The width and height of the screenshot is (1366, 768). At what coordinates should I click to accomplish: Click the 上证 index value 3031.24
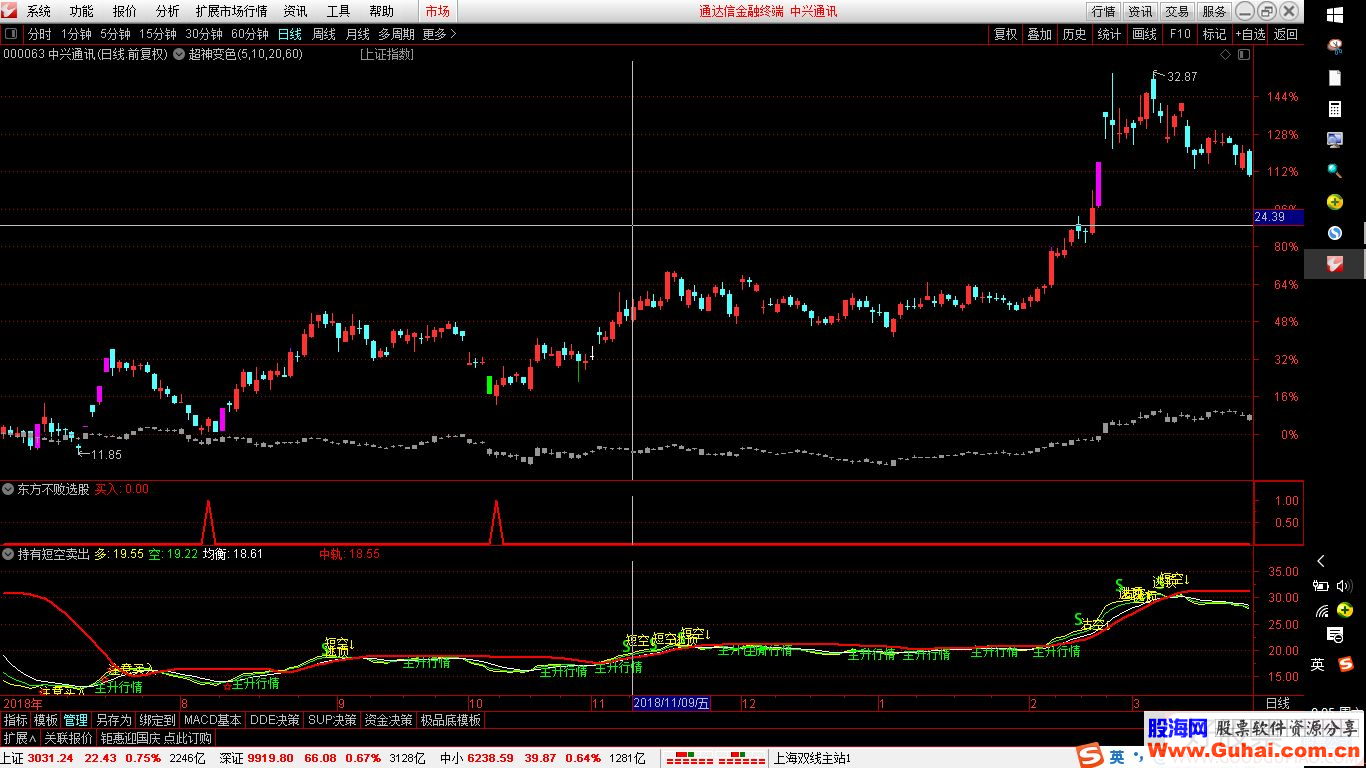pos(51,758)
